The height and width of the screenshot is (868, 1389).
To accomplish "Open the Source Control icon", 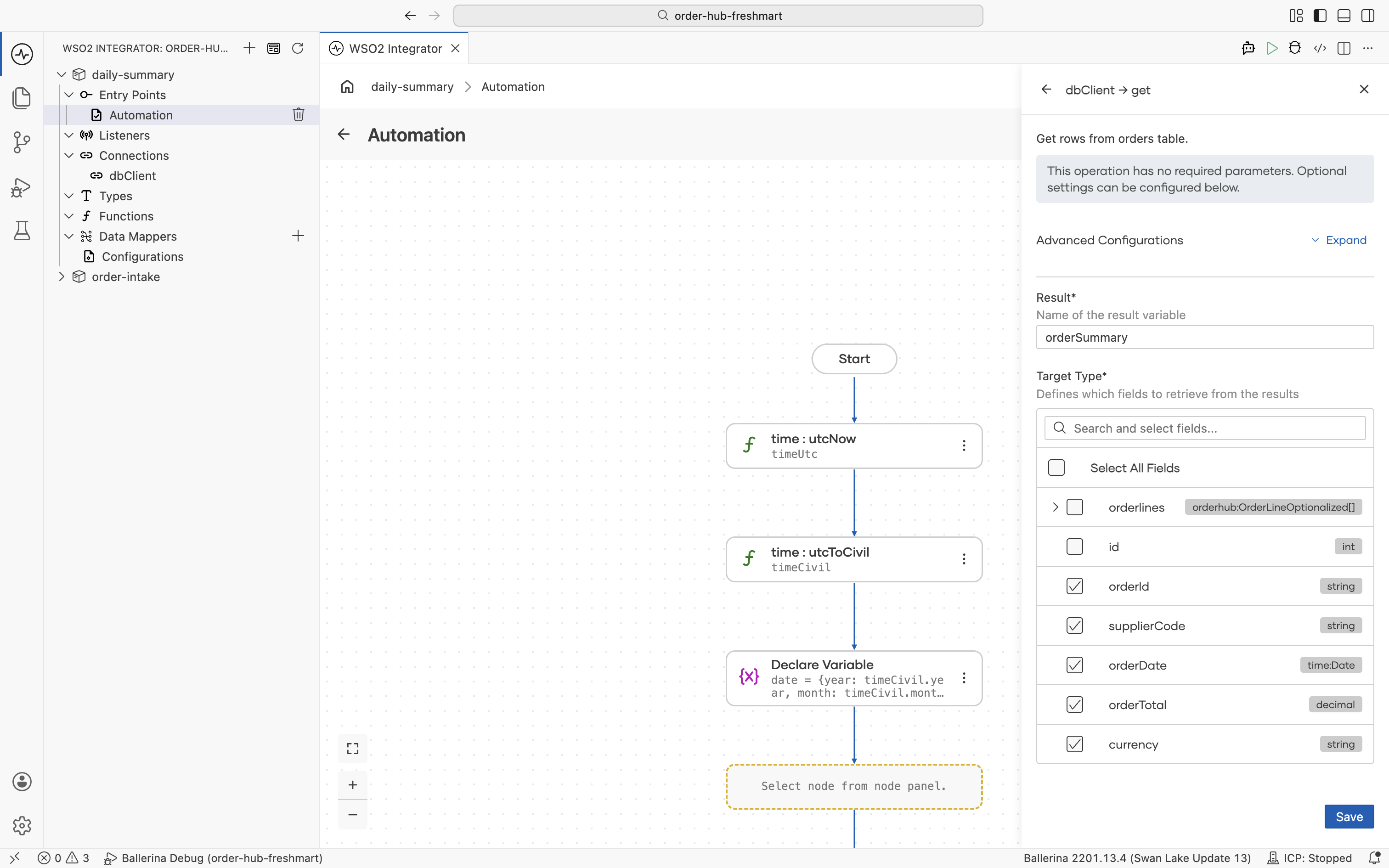I will tap(22, 142).
